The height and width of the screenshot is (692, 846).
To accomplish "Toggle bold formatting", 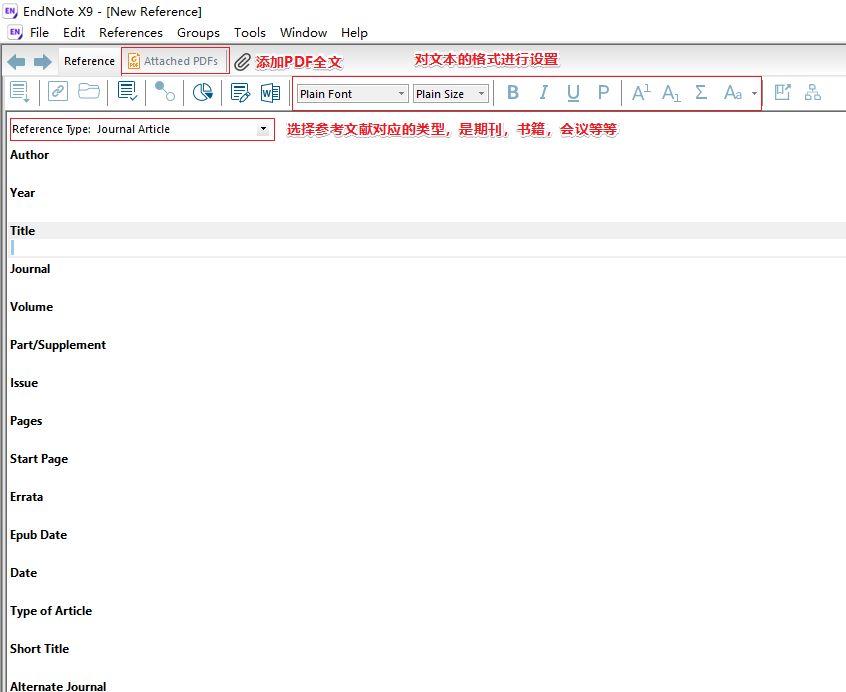I will (x=513, y=92).
